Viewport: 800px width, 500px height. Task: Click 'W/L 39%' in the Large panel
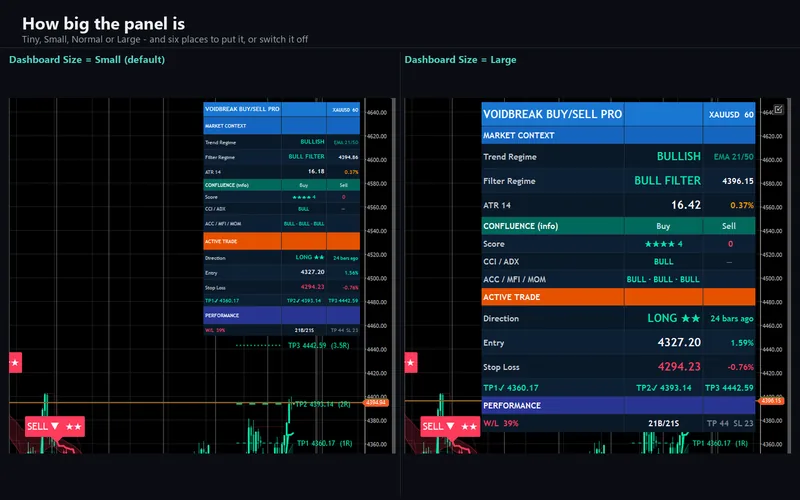point(501,423)
